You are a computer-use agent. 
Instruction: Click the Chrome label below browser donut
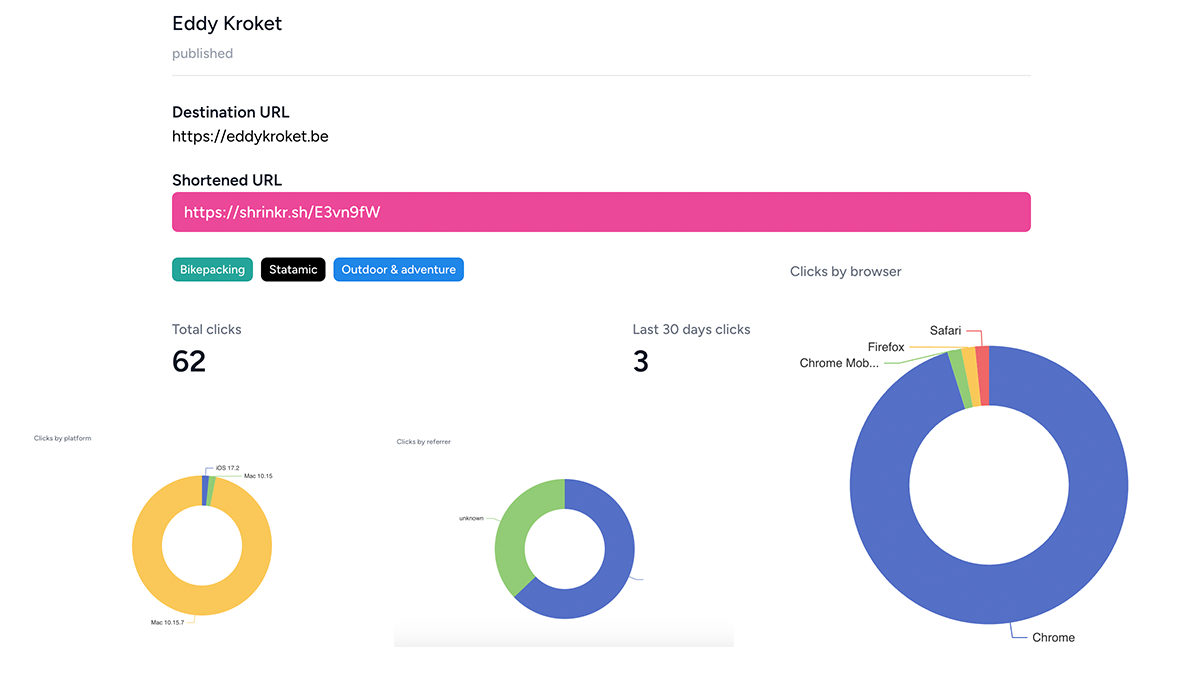pyautogui.click(x=1053, y=637)
